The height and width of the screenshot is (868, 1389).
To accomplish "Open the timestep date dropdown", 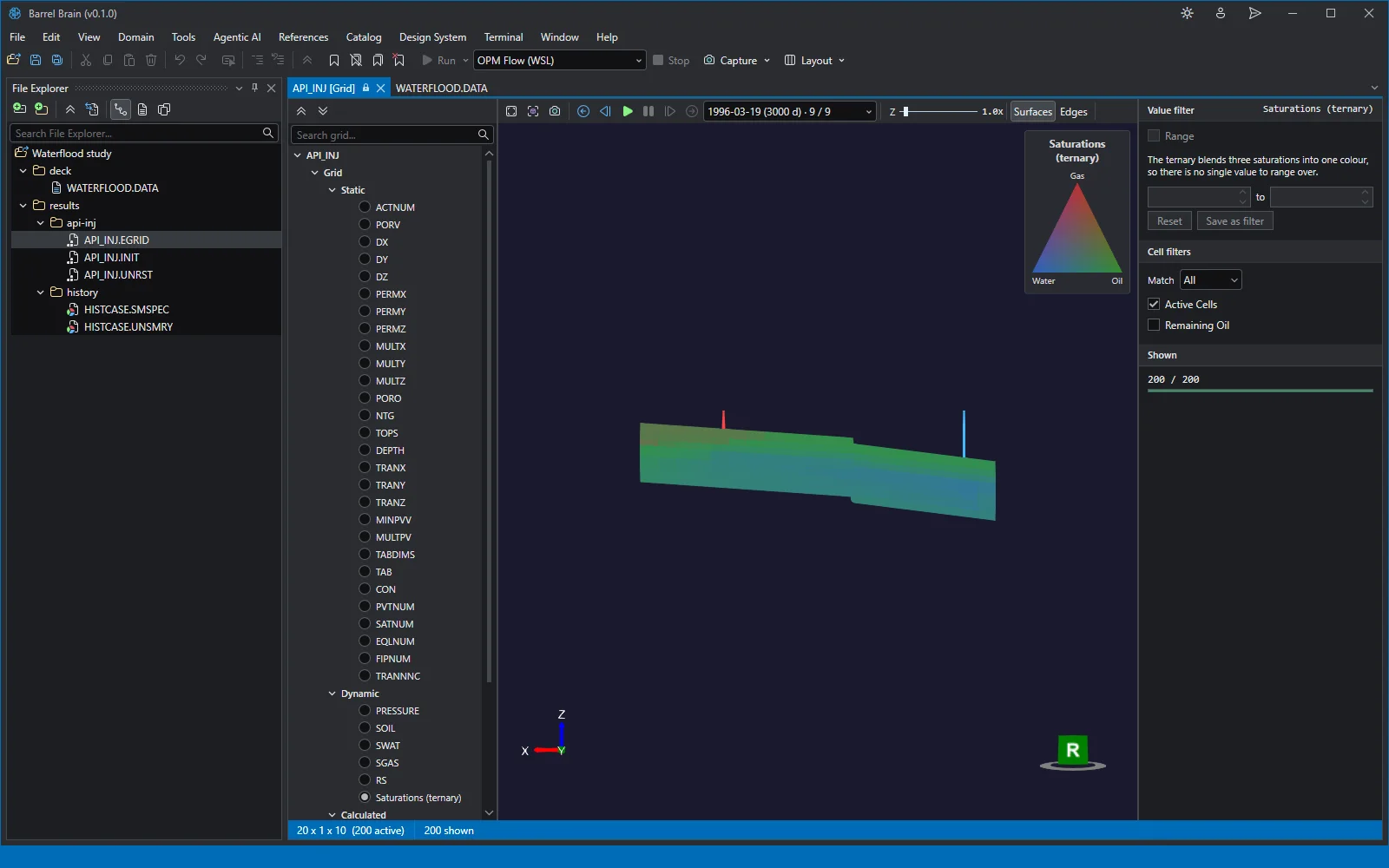I will [789, 111].
